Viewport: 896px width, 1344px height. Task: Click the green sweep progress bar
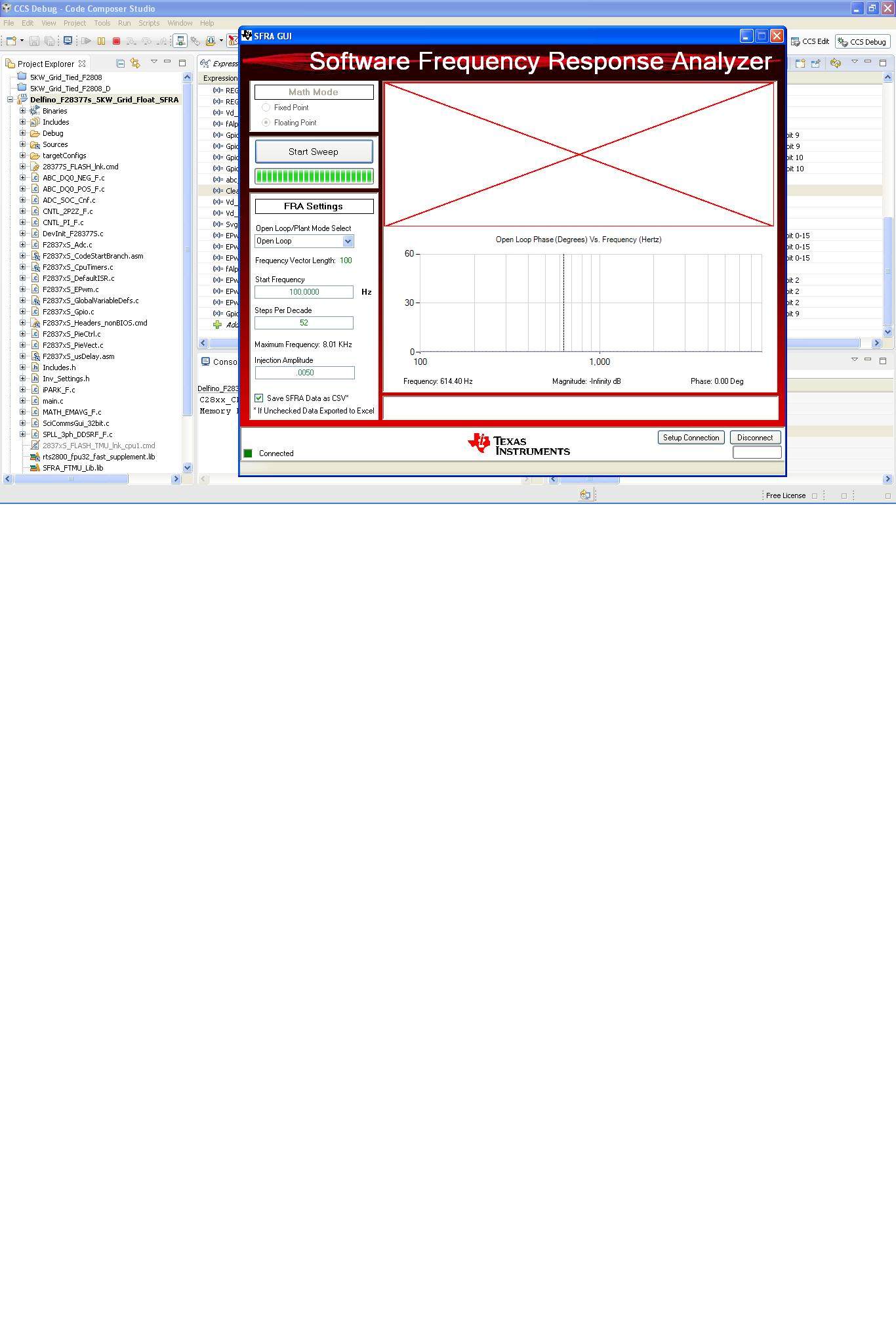point(314,176)
